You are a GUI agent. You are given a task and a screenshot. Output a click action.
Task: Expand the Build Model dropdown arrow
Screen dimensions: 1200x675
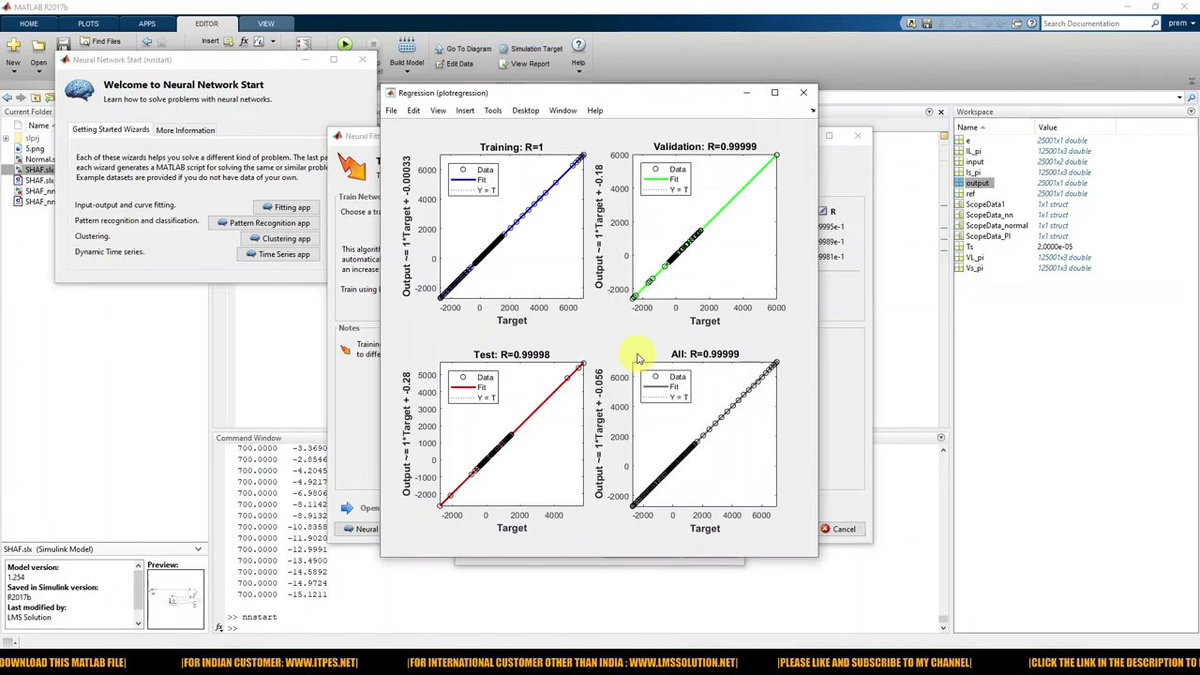coord(407,73)
